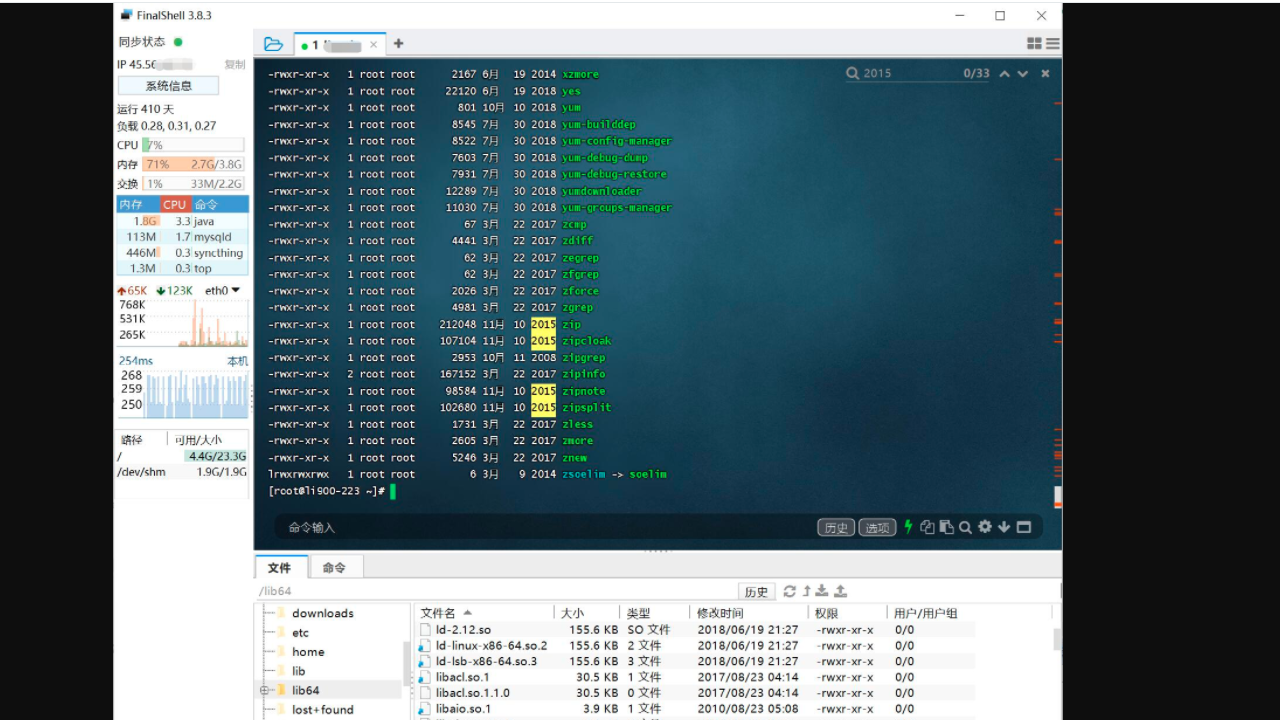Click the green lightning icon in command bar
1280x720 pixels.
tap(908, 527)
